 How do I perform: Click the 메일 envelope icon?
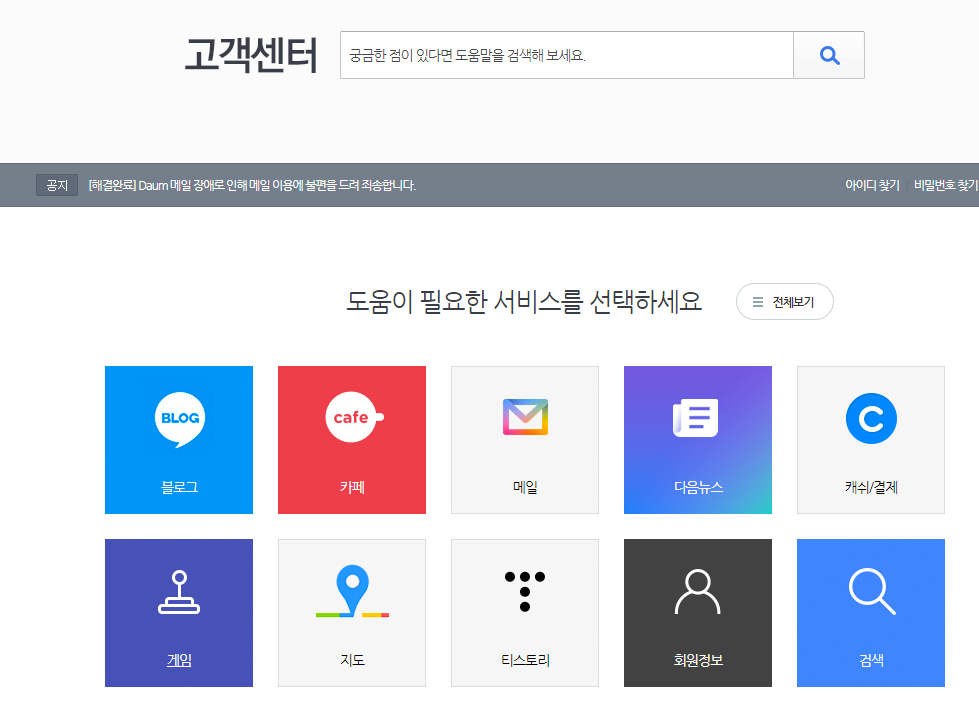[524, 418]
